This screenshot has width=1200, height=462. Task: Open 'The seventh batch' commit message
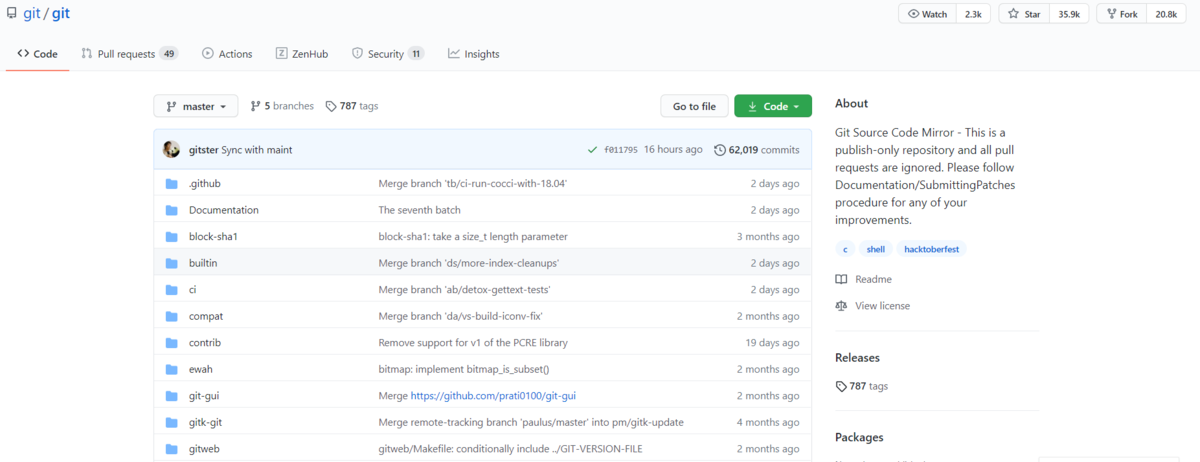(x=420, y=210)
